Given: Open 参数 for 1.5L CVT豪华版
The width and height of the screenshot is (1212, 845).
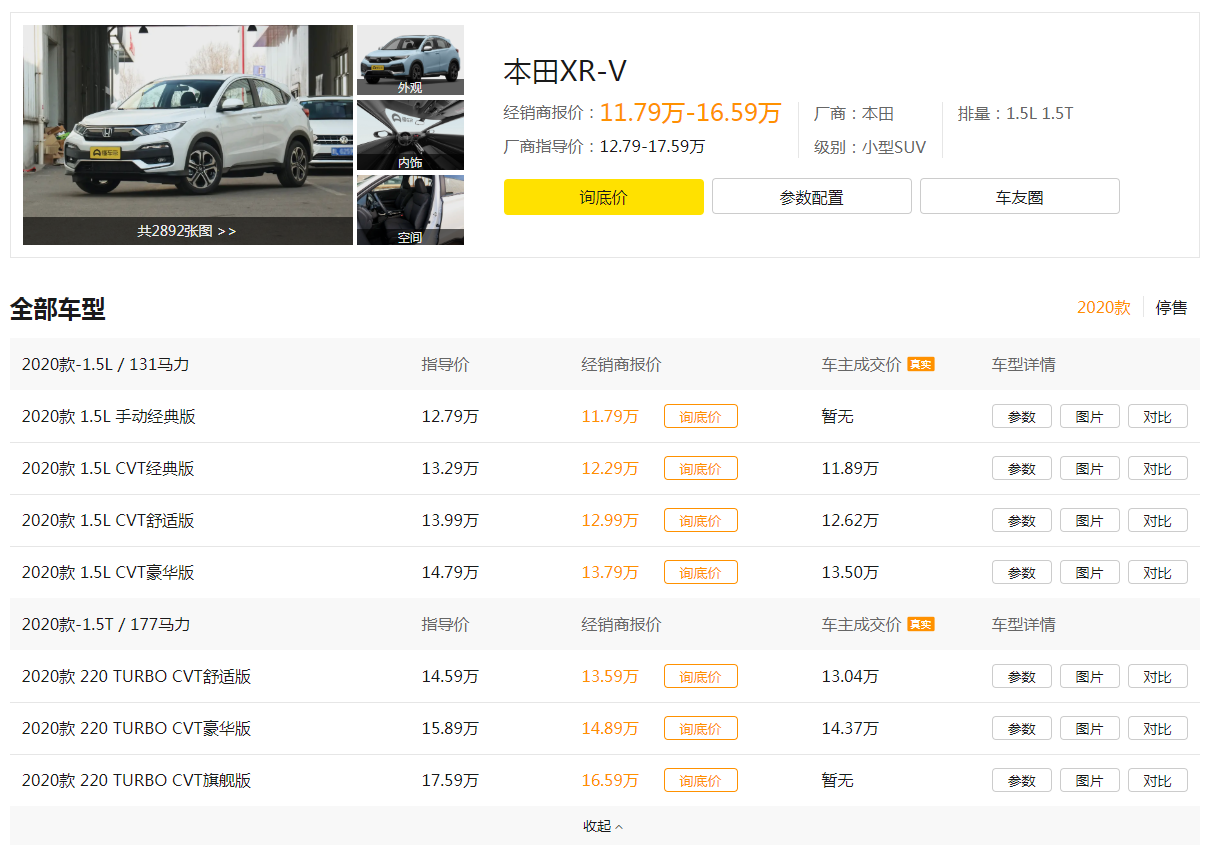Looking at the screenshot, I should coord(1022,572).
